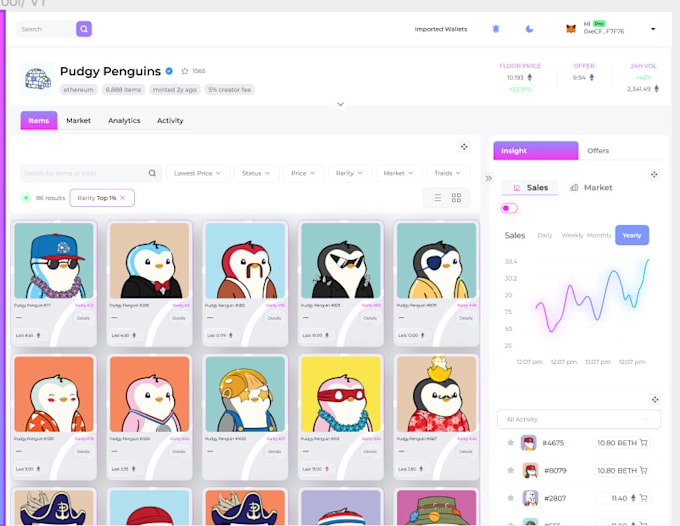Screen dimensions: 680x526
Task: Select the Offers tab
Action: pos(598,150)
